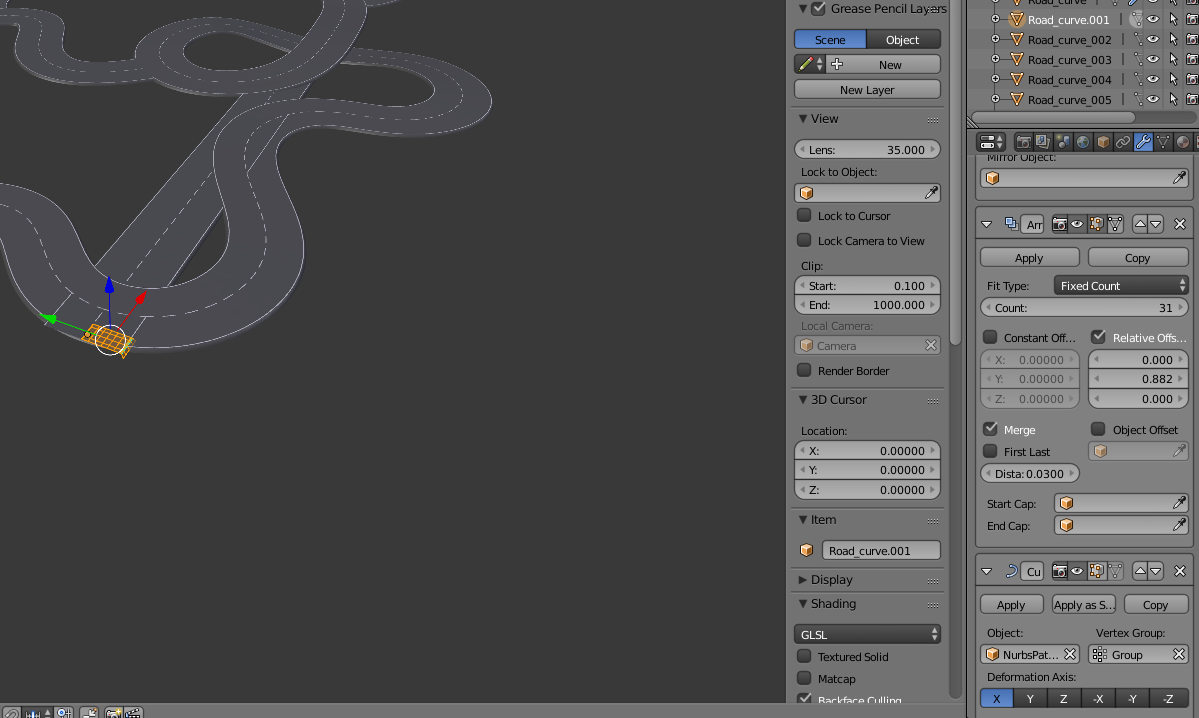Expand Road_curve_002 in outliner
This screenshot has height=718, width=1199.
[x=996, y=39]
